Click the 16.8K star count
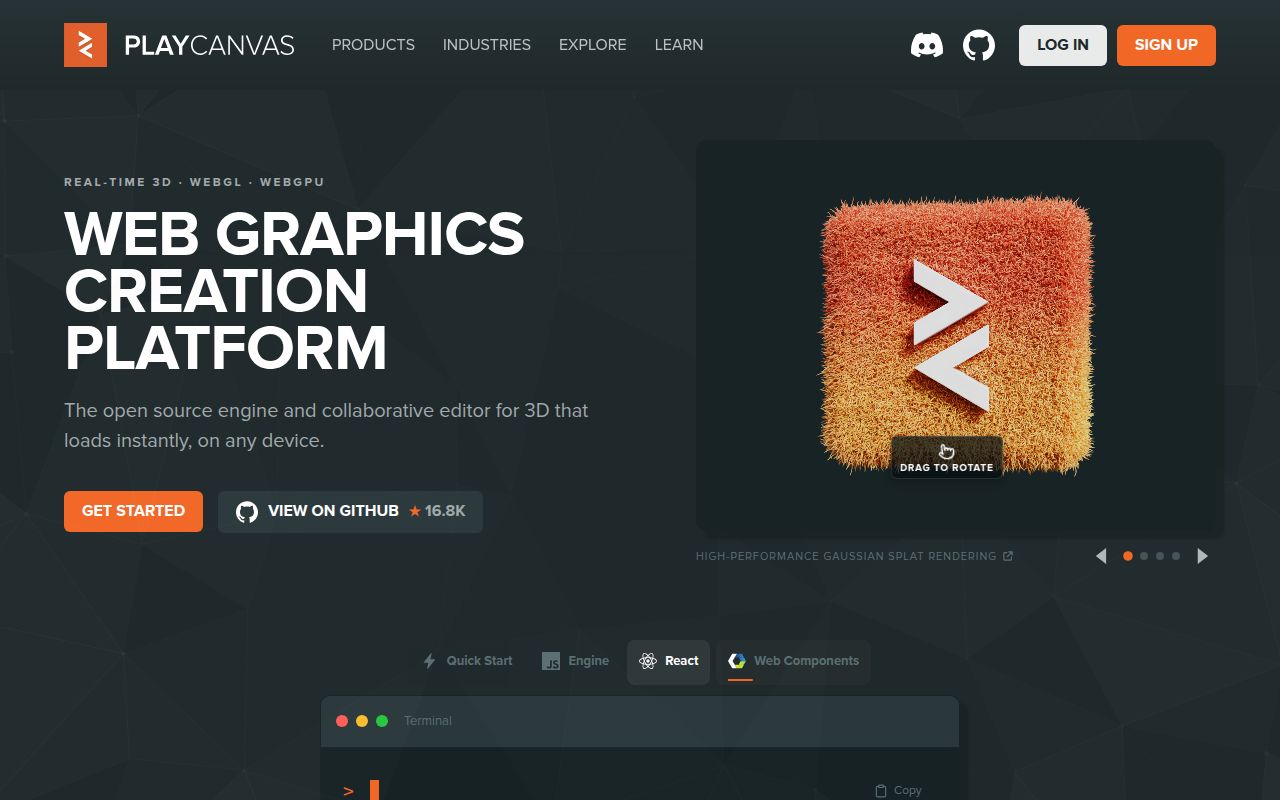The image size is (1280, 800). click(x=437, y=511)
